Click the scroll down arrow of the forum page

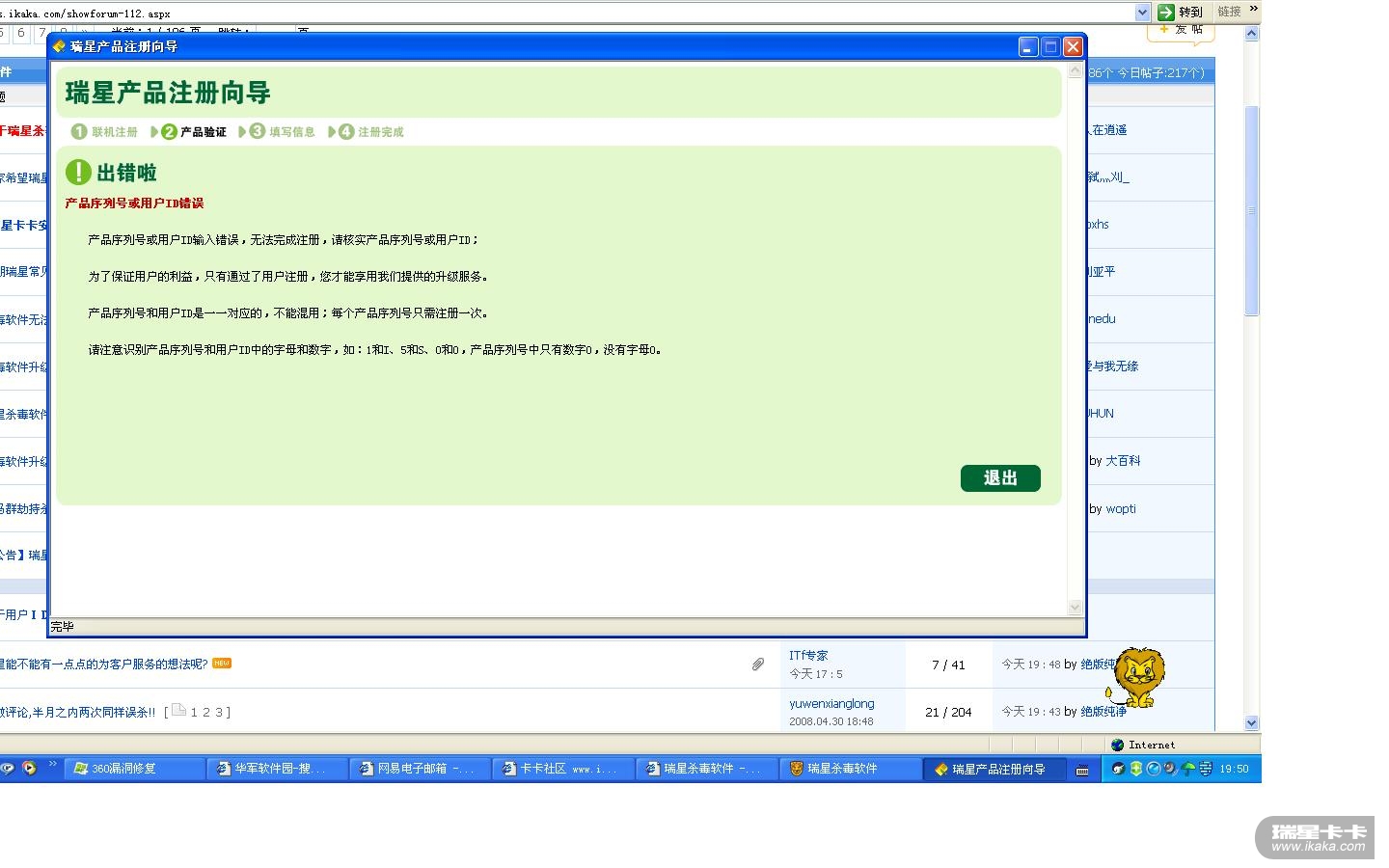pyautogui.click(x=1252, y=722)
